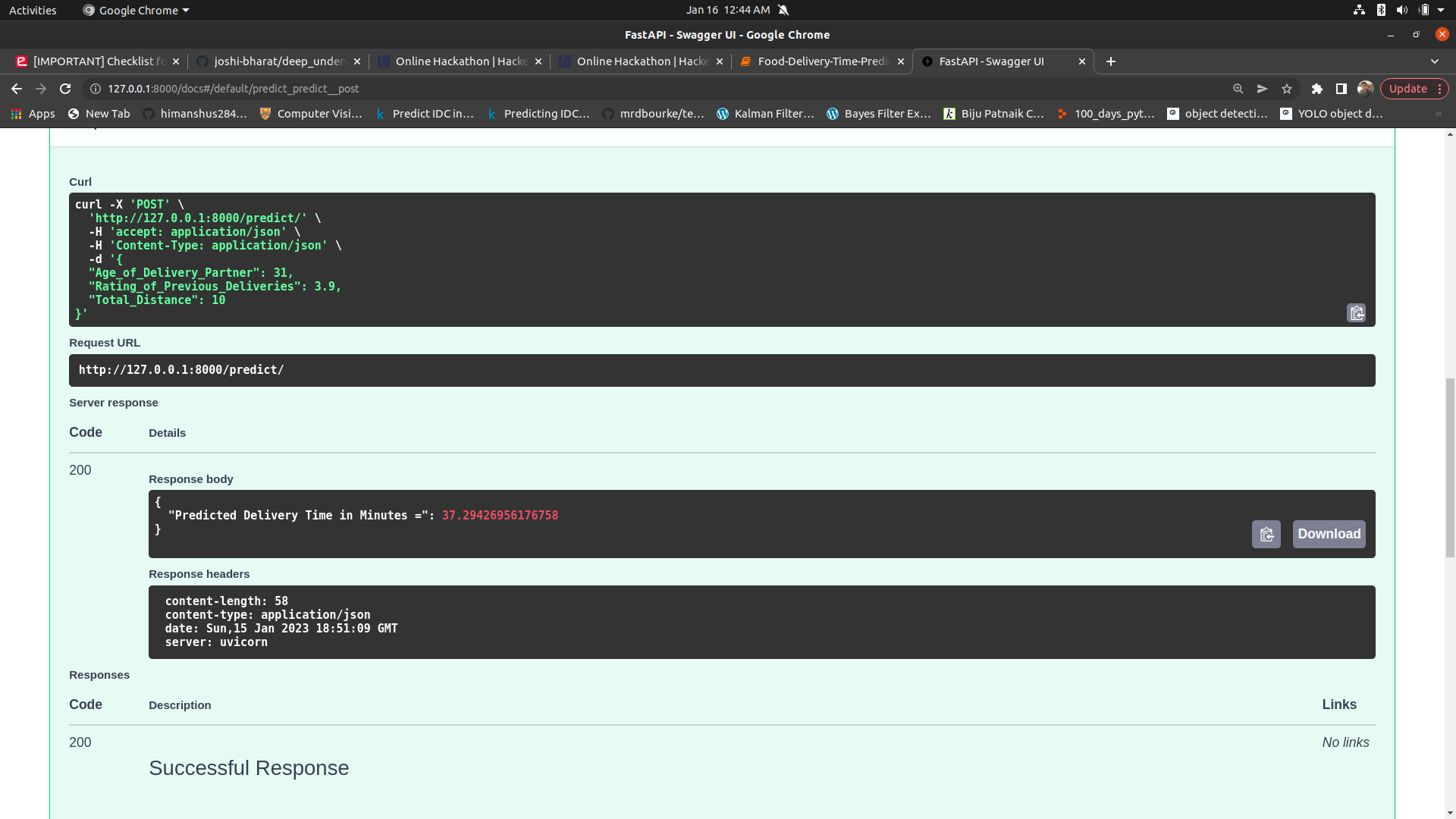Copy the Curl command using the clipboard icon
The width and height of the screenshot is (1456, 819).
click(x=1357, y=312)
